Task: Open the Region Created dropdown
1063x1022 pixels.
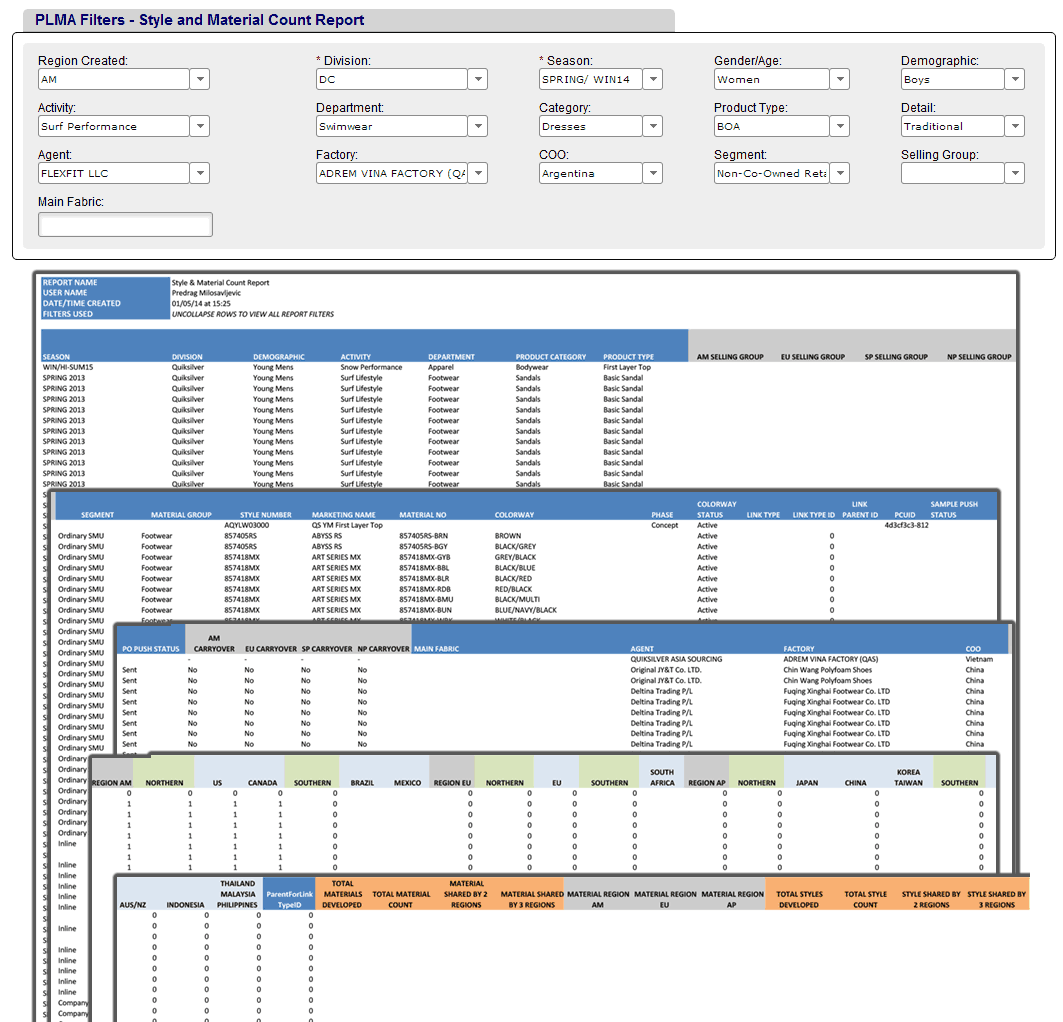Action: (199, 79)
